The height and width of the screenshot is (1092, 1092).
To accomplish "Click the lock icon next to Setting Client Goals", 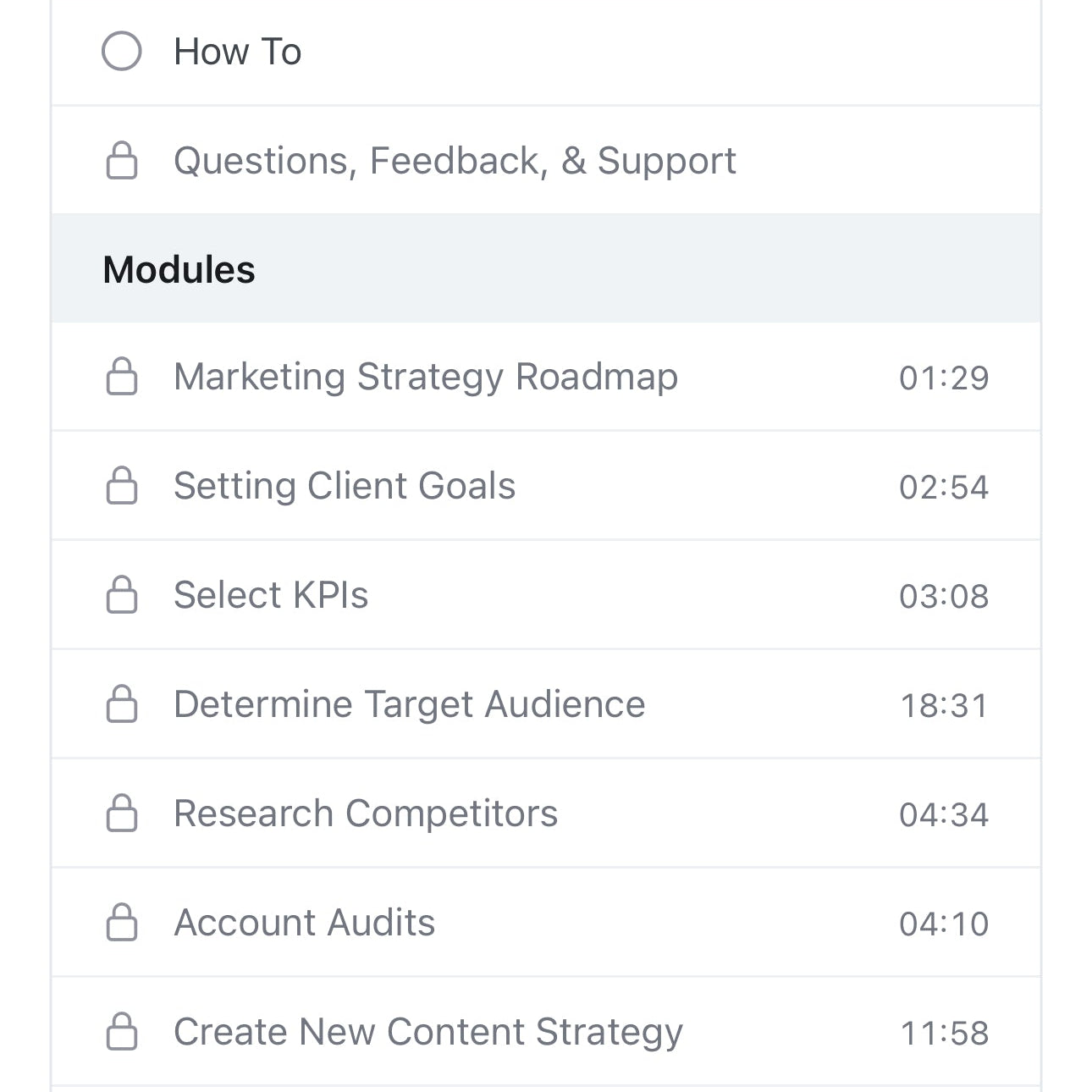I will pyautogui.click(x=121, y=486).
